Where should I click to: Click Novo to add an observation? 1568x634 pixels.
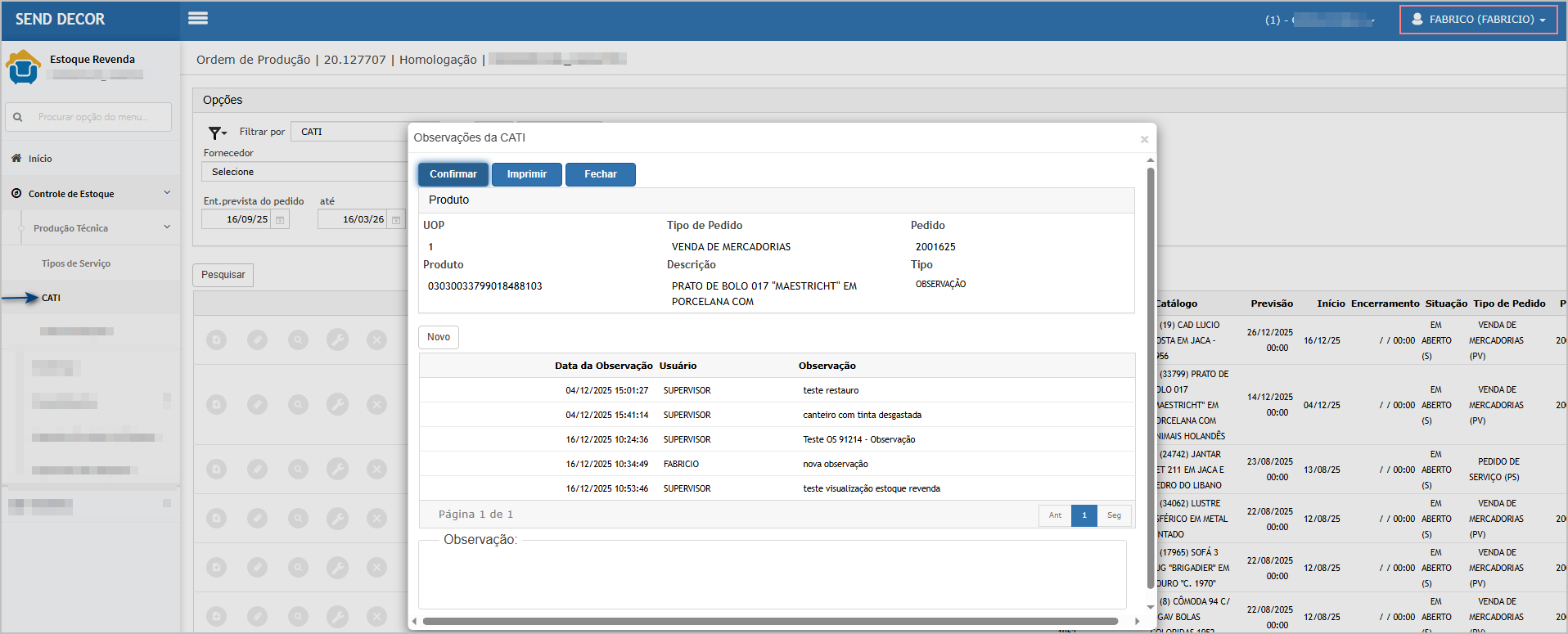[x=439, y=337]
